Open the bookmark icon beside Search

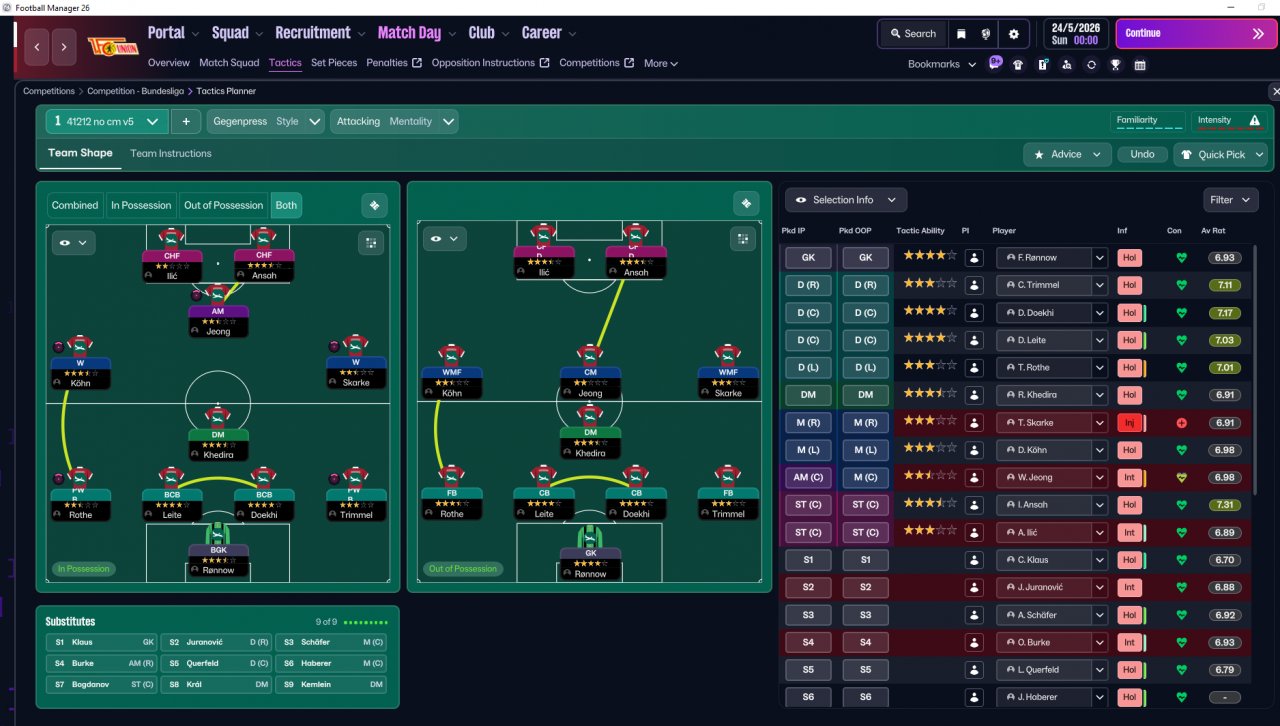962,34
